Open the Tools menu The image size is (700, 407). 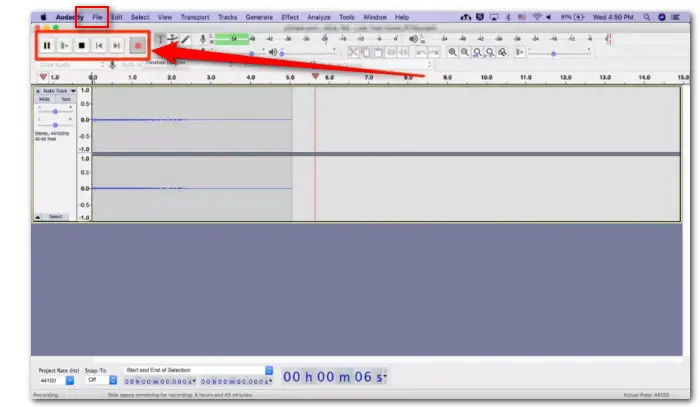346,17
